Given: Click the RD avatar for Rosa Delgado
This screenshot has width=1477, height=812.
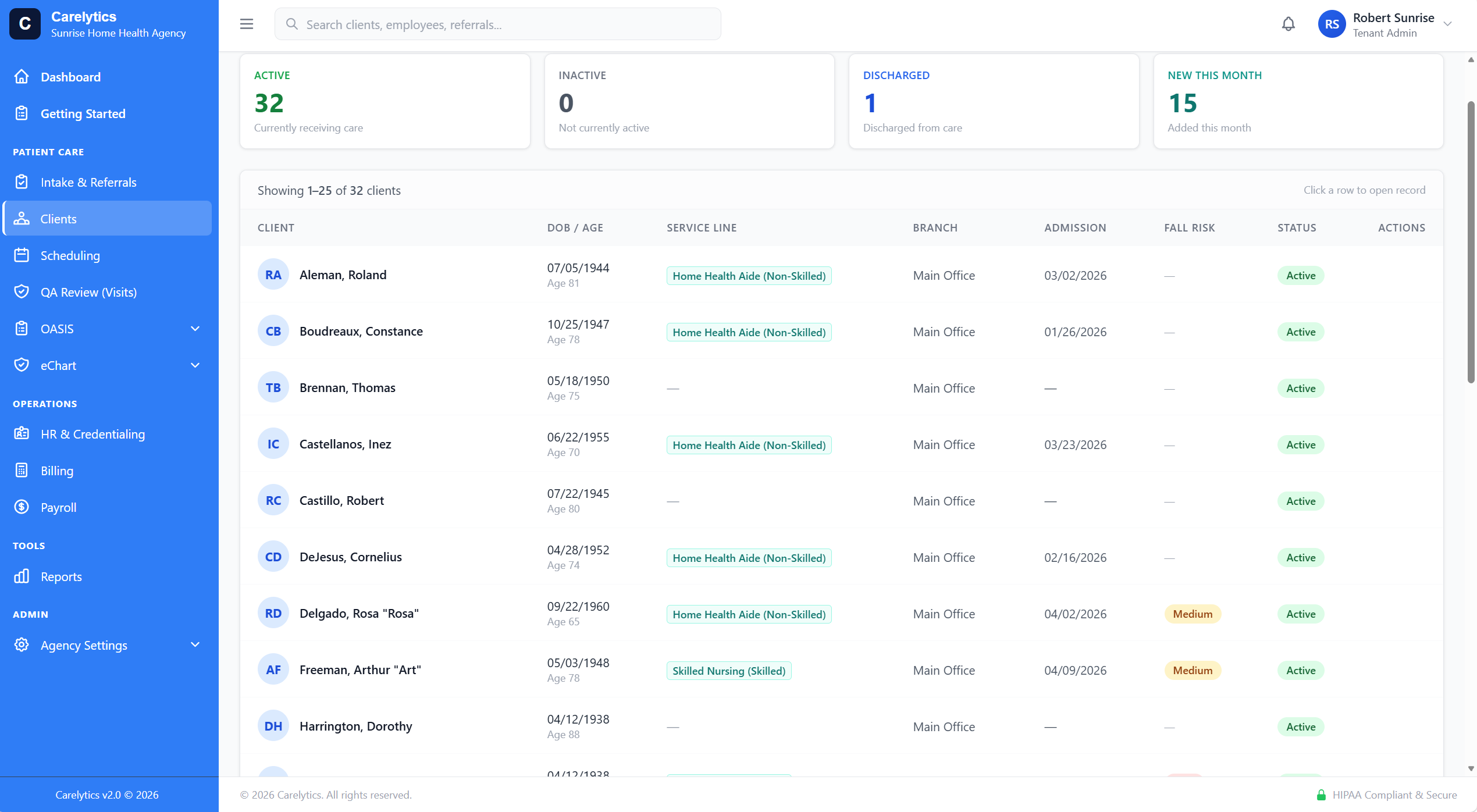Looking at the screenshot, I should pos(273,614).
